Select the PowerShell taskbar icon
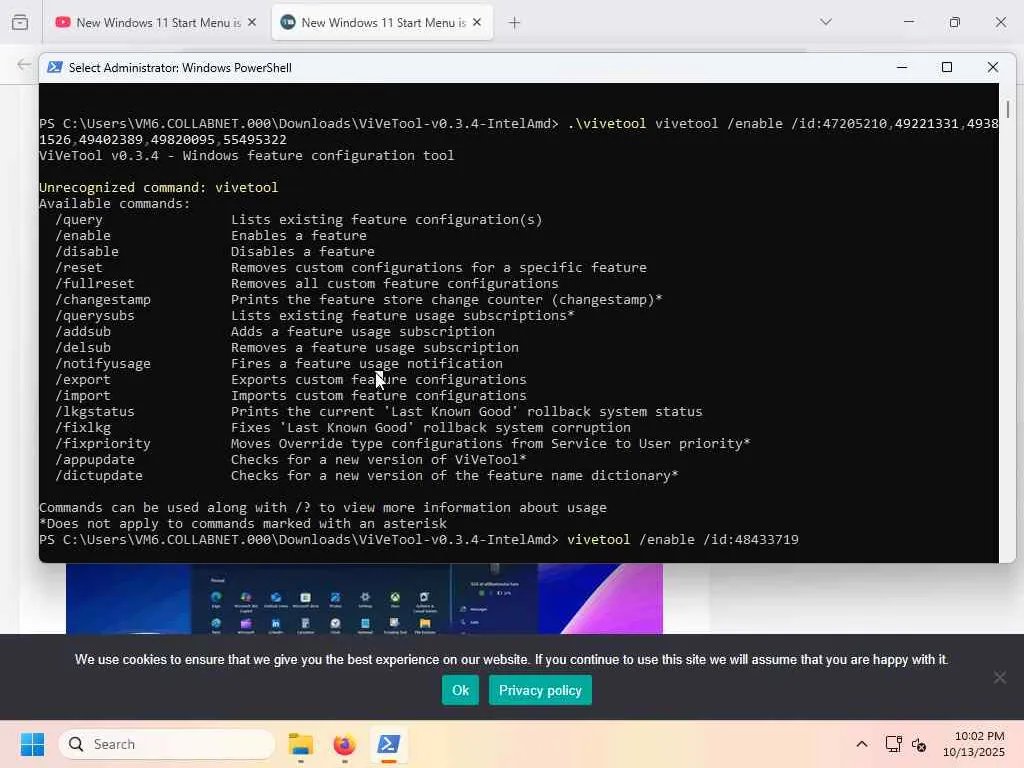 (389, 744)
